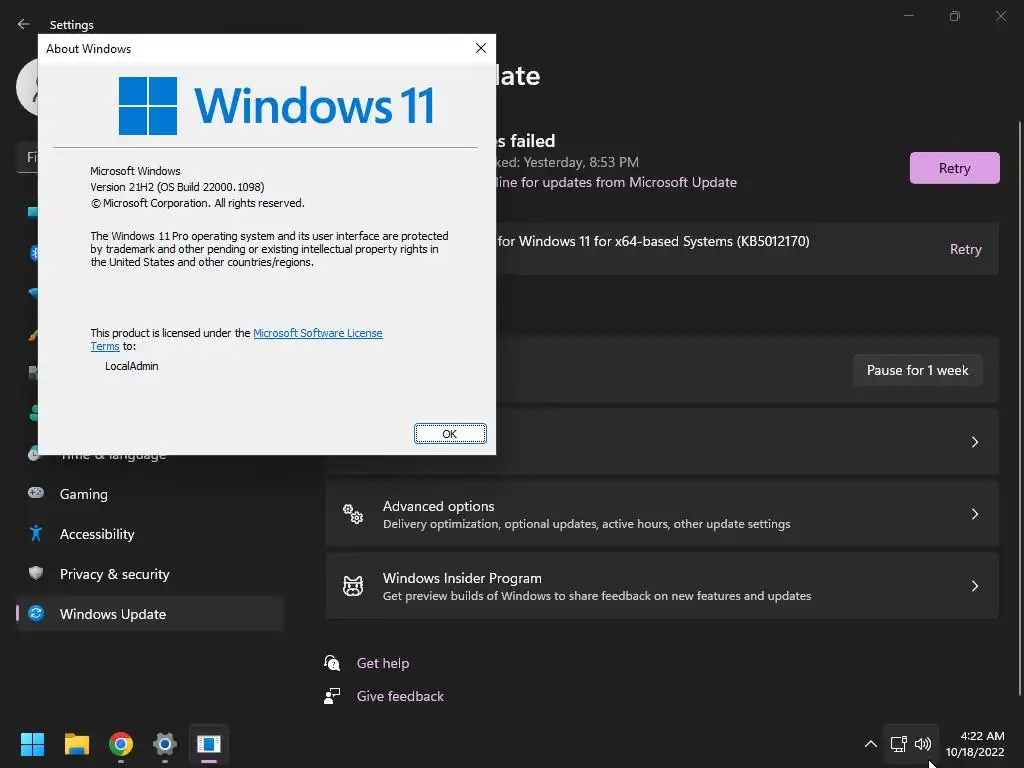Click the Settings window scrollbar

click(1019, 408)
